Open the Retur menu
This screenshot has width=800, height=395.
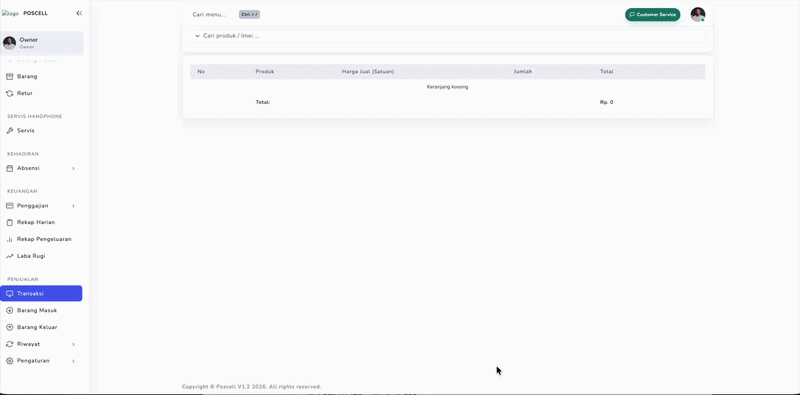click(41, 93)
